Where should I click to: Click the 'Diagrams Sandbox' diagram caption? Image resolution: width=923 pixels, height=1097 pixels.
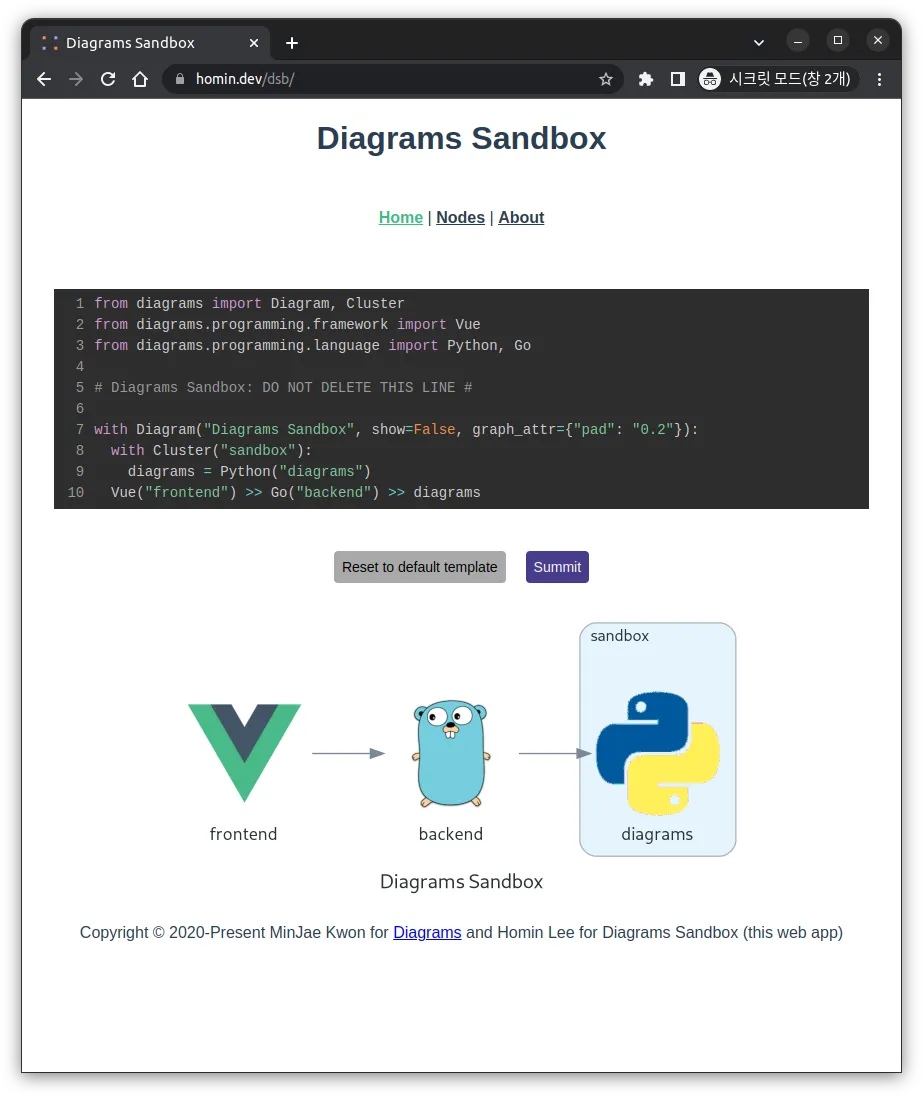[461, 882]
